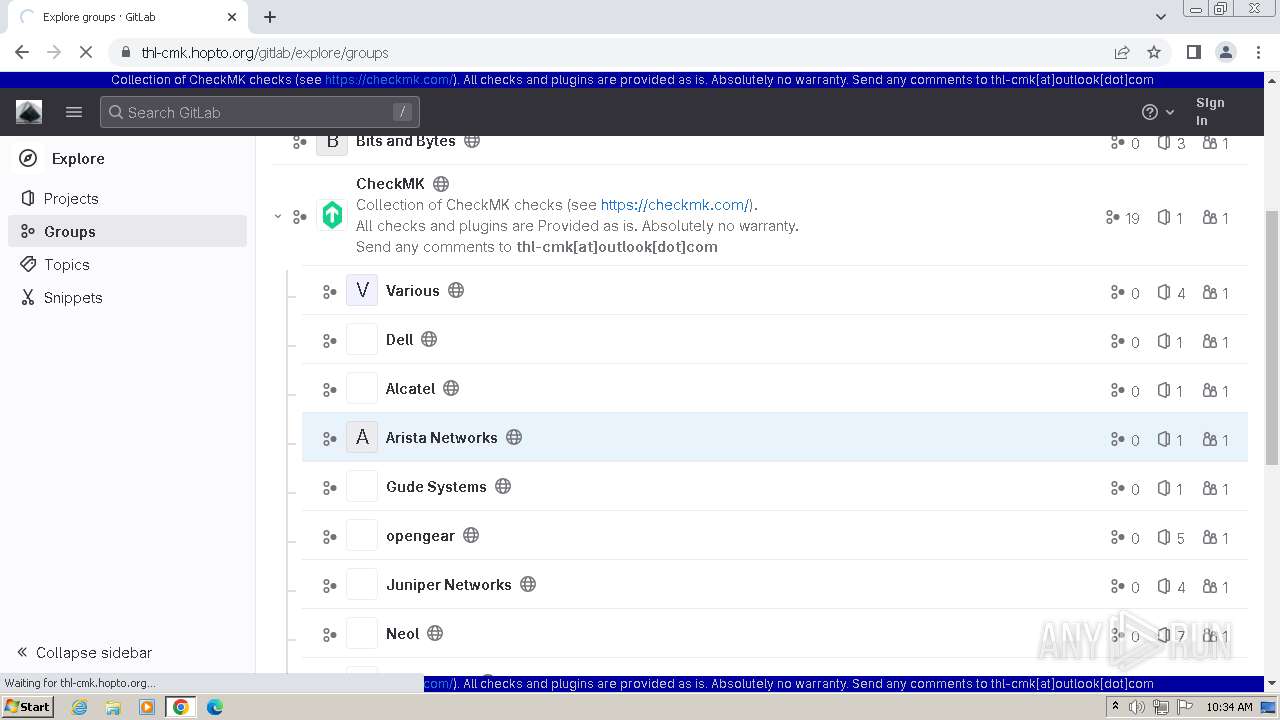
Task: Click the members count icon in Alcatel row
Action: [1210, 390]
